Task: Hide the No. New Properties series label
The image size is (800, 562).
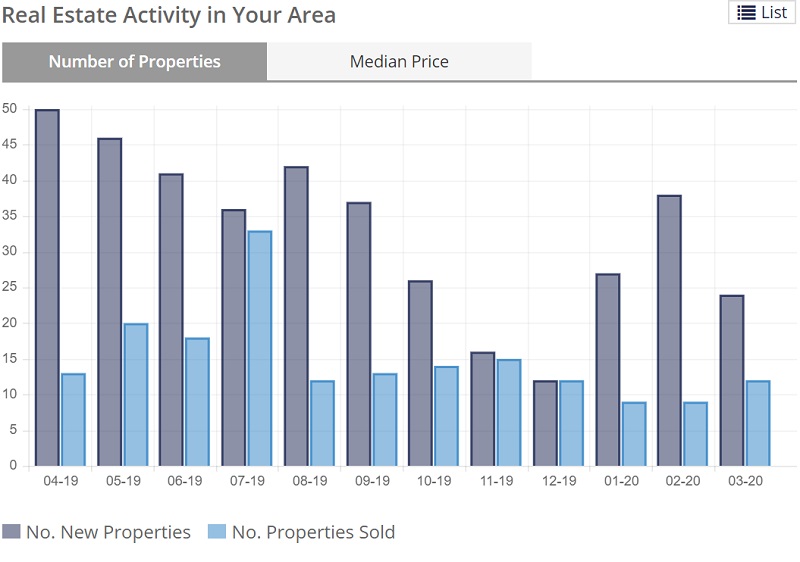Action: (x=108, y=532)
